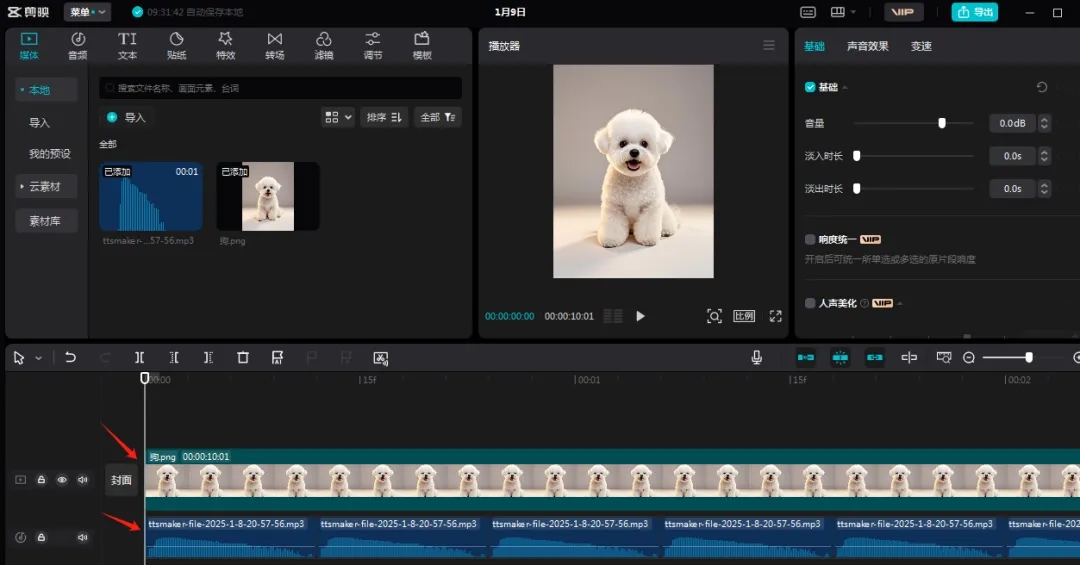This screenshot has height=565, width=1080.
Task: Toggle main track magnet snapping
Action: (x=805, y=357)
